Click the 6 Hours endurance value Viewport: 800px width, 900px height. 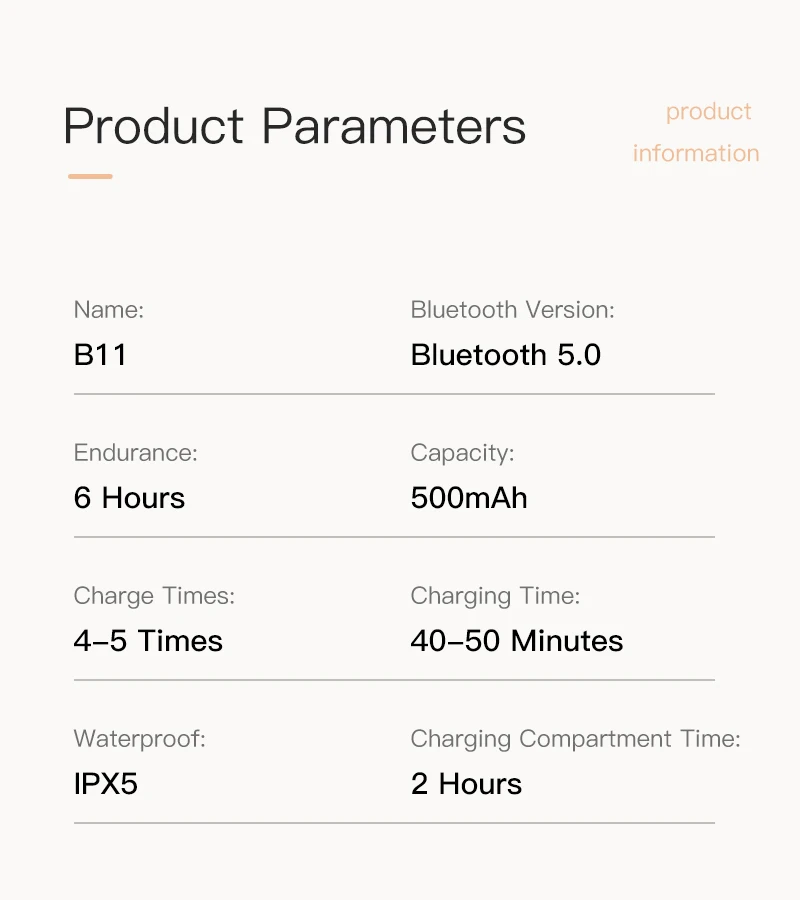tap(129, 497)
